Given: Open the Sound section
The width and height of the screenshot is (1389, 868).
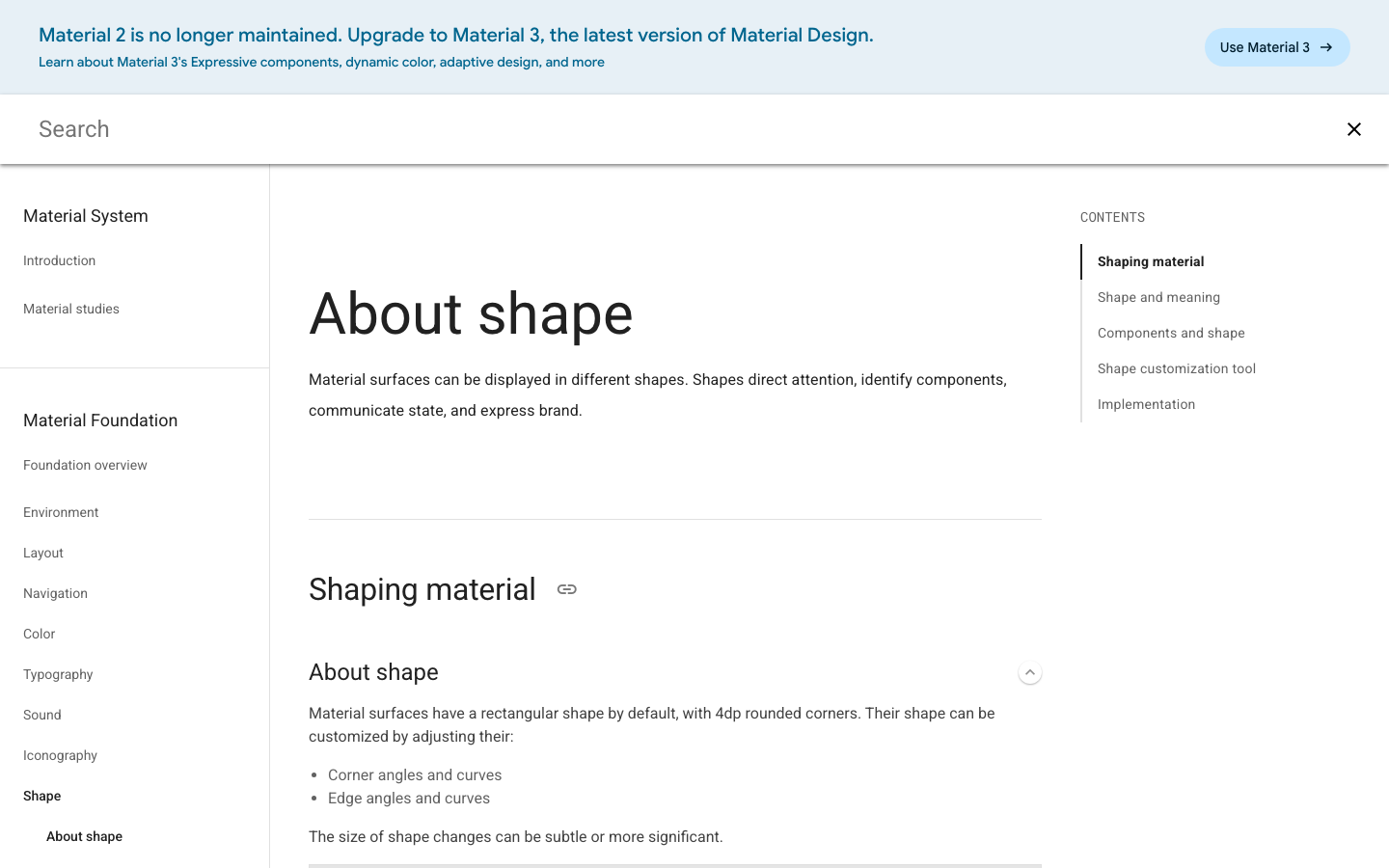Looking at the screenshot, I should point(42,715).
